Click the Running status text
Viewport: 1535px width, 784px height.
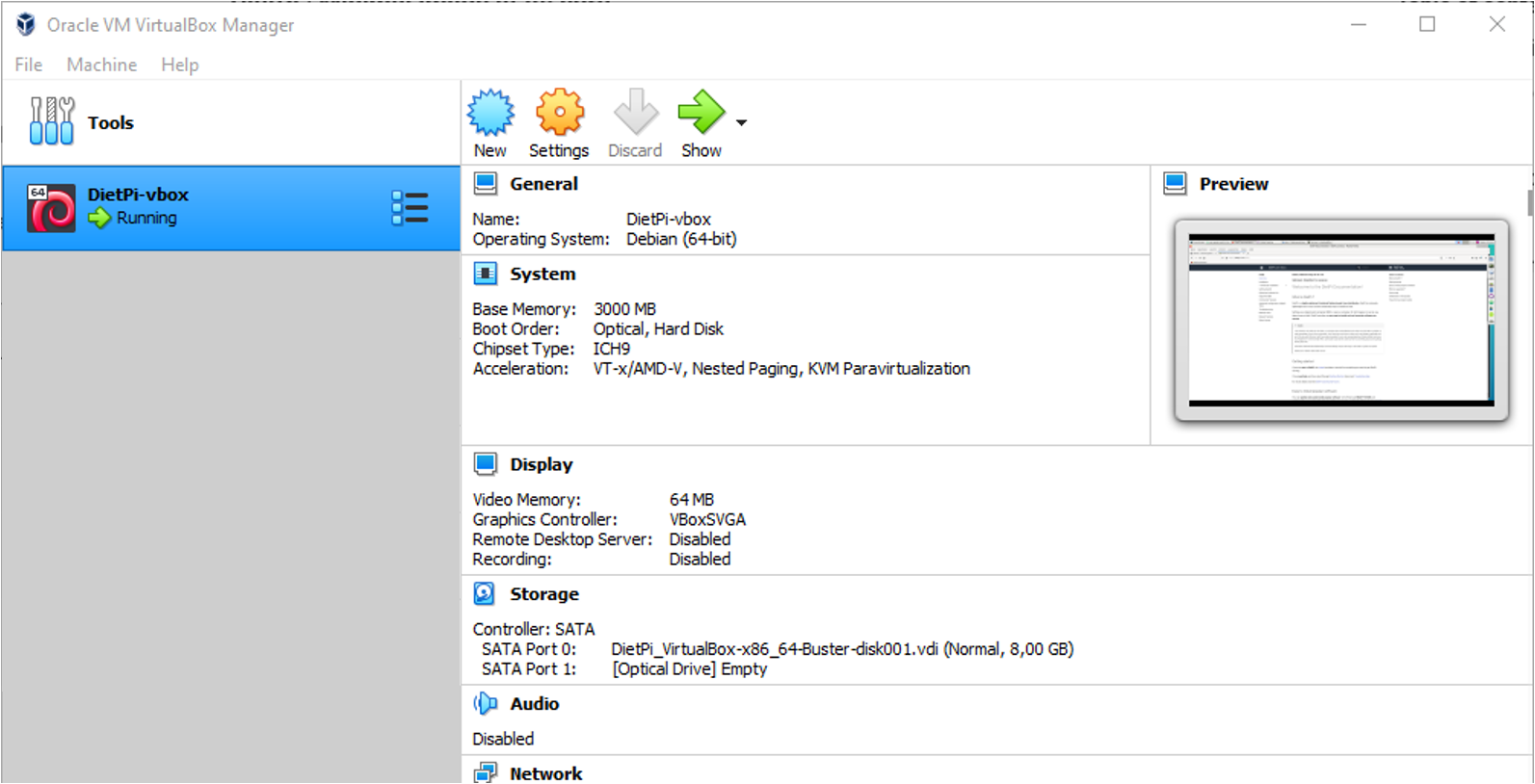coord(146,218)
